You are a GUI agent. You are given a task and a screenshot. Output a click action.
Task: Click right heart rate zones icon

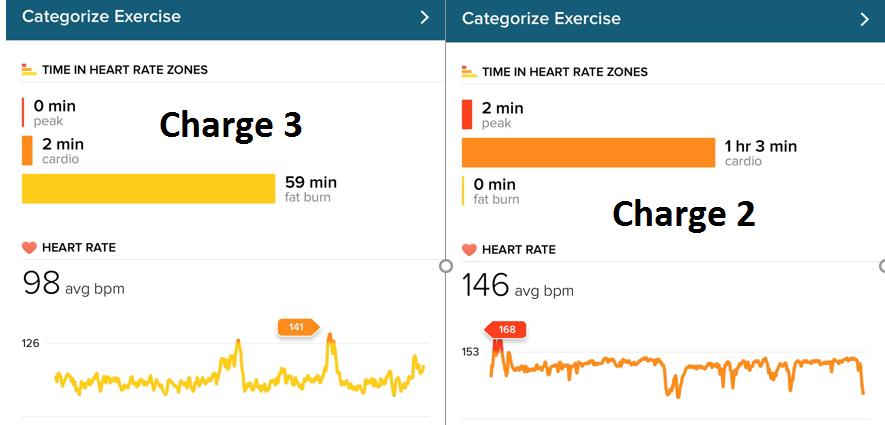[x=468, y=72]
